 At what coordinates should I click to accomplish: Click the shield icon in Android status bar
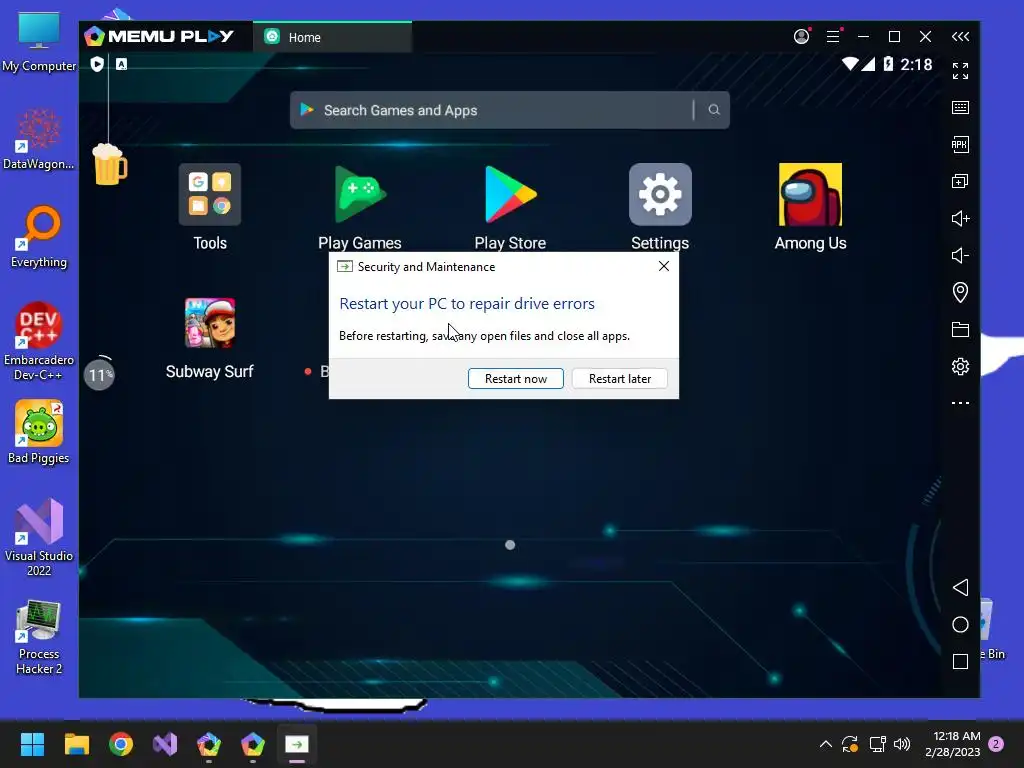pyautogui.click(x=97, y=64)
